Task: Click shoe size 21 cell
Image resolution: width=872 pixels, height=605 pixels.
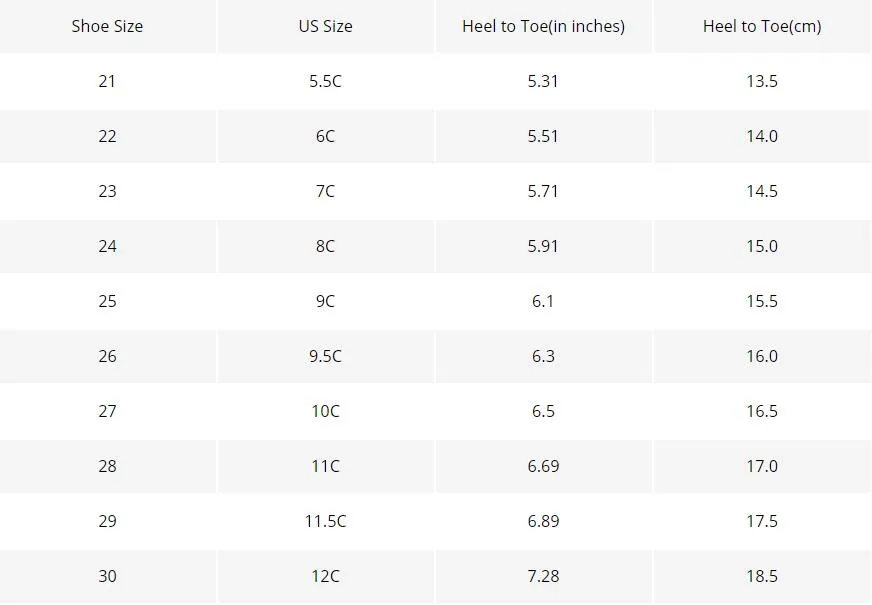Action: coord(107,81)
